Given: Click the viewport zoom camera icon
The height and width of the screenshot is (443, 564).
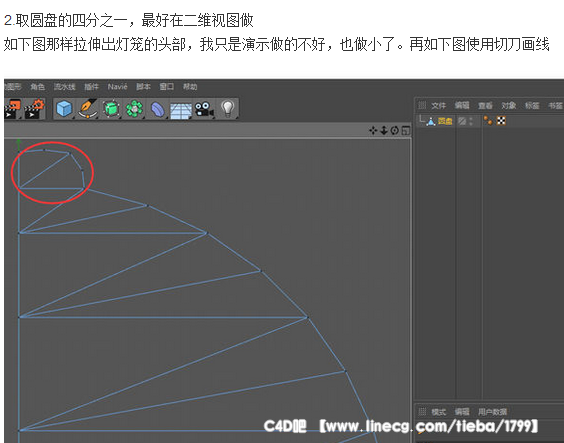Looking at the screenshot, I should tap(384, 131).
